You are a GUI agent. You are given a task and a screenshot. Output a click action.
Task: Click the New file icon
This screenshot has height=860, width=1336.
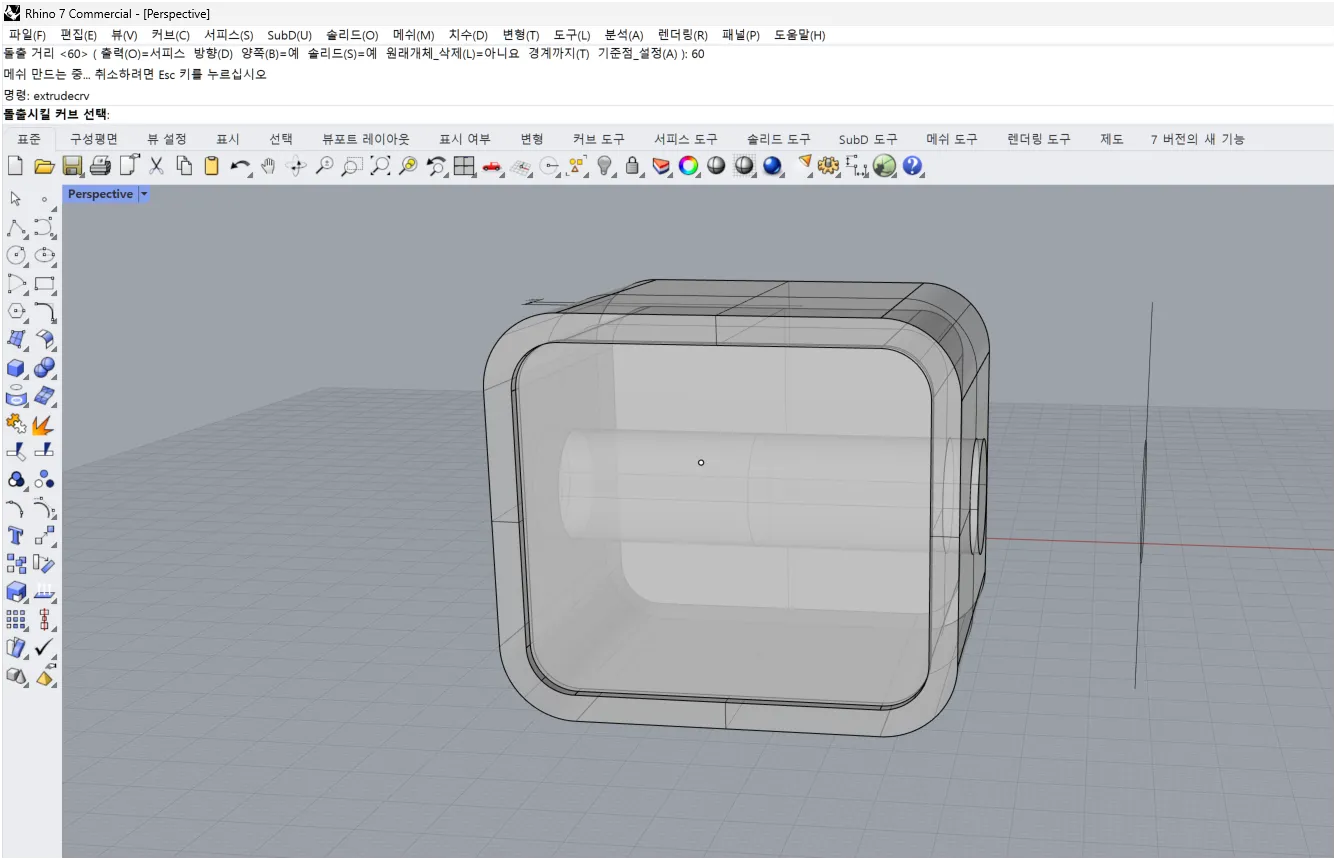click(x=15, y=166)
